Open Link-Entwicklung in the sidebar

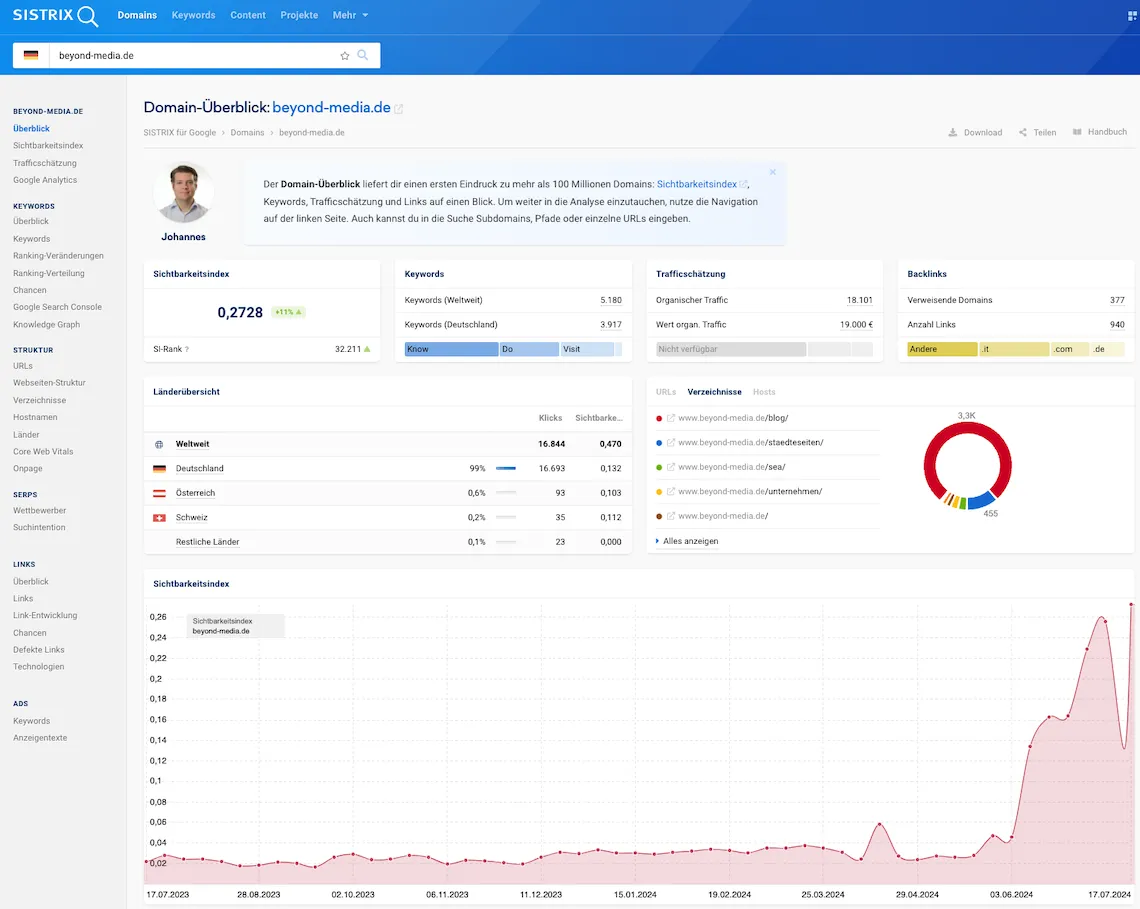tap(45, 615)
